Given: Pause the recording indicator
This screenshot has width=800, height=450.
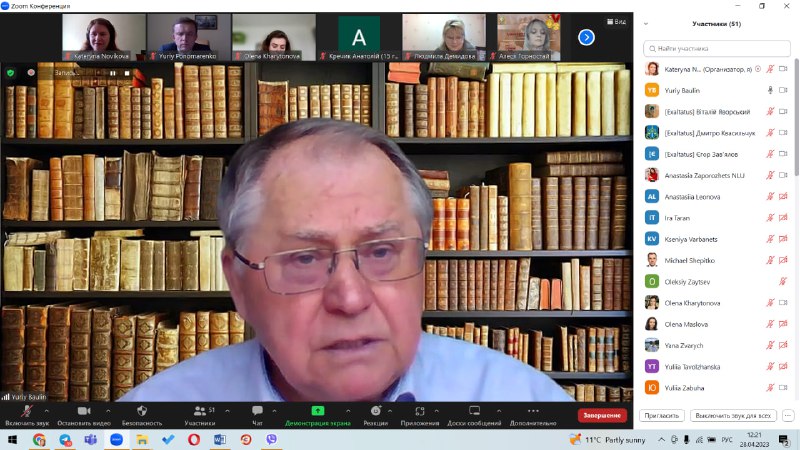Looking at the screenshot, I should point(112,72).
